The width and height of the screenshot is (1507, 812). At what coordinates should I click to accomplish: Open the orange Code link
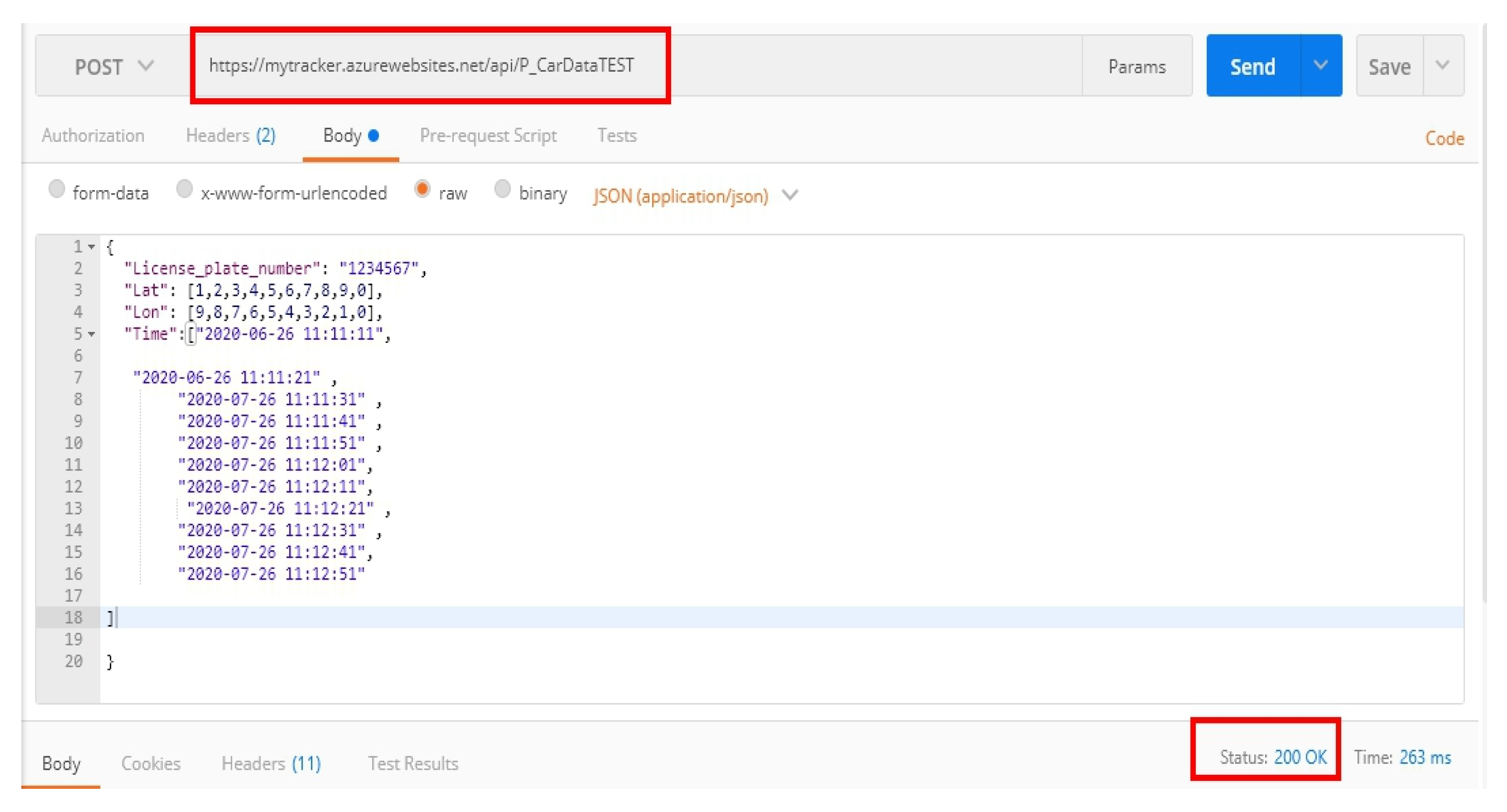click(x=1444, y=139)
